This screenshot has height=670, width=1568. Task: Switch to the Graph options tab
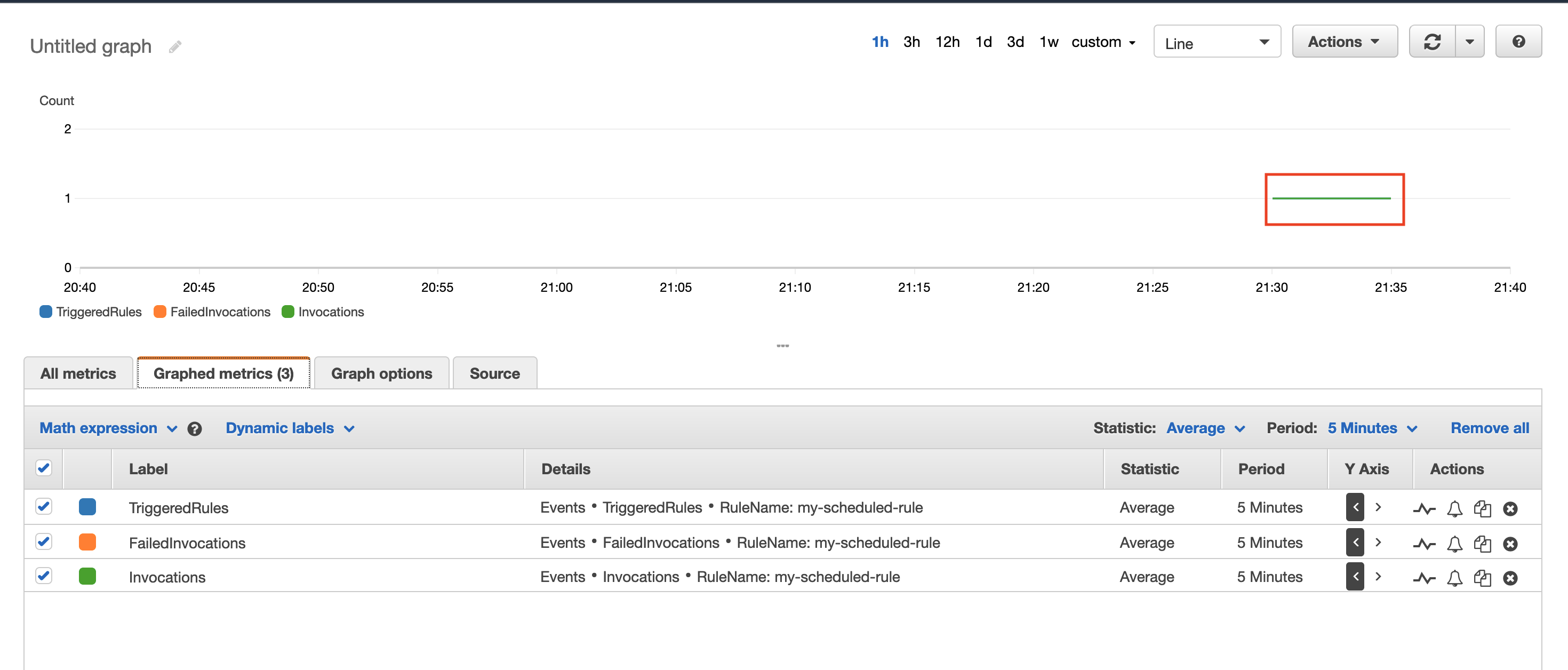pyautogui.click(x=381, y=373)
